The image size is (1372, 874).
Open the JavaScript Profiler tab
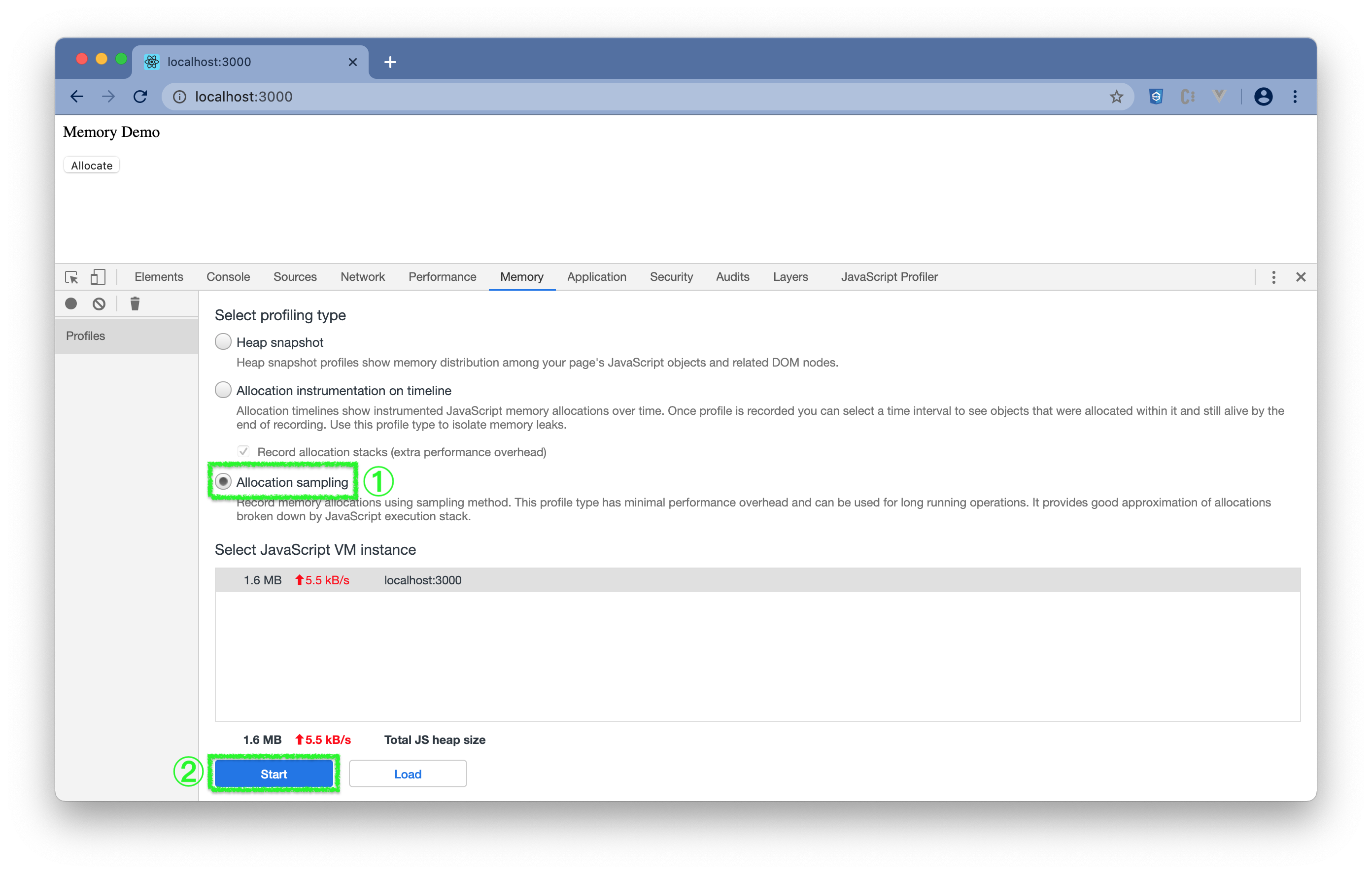click(x=889, y=277)
